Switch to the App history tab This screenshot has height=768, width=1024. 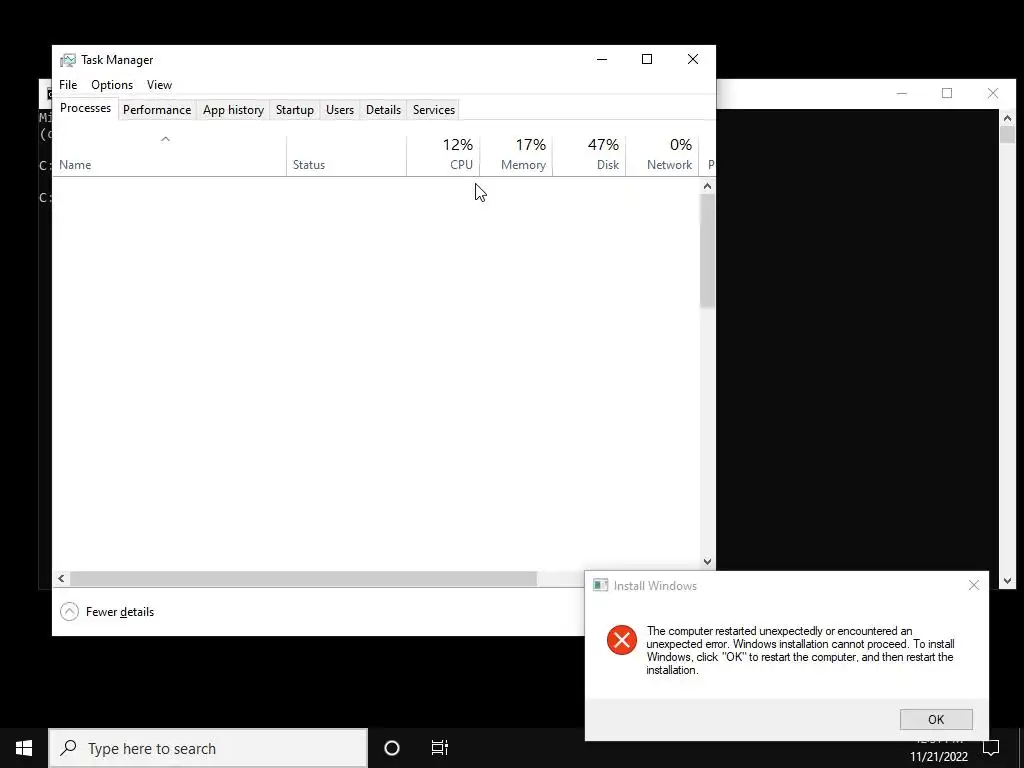233,110
